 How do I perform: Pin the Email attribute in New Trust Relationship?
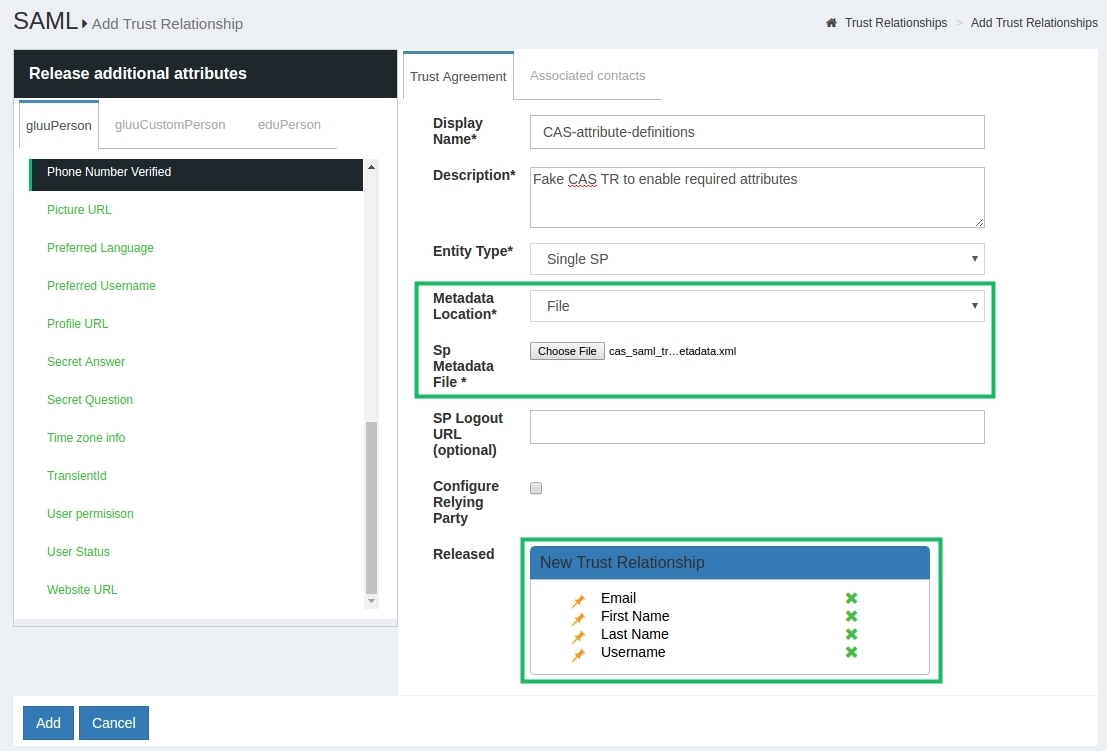pos(577,598)
